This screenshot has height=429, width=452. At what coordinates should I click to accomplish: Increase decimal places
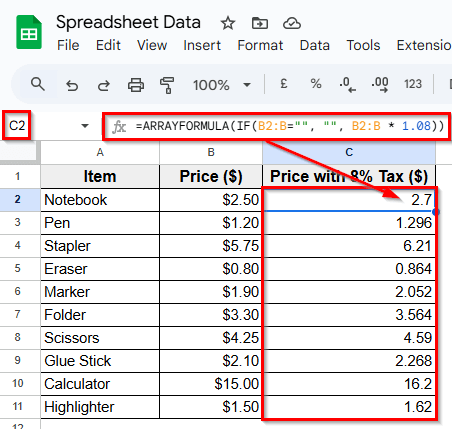click(x=380, y=84)
